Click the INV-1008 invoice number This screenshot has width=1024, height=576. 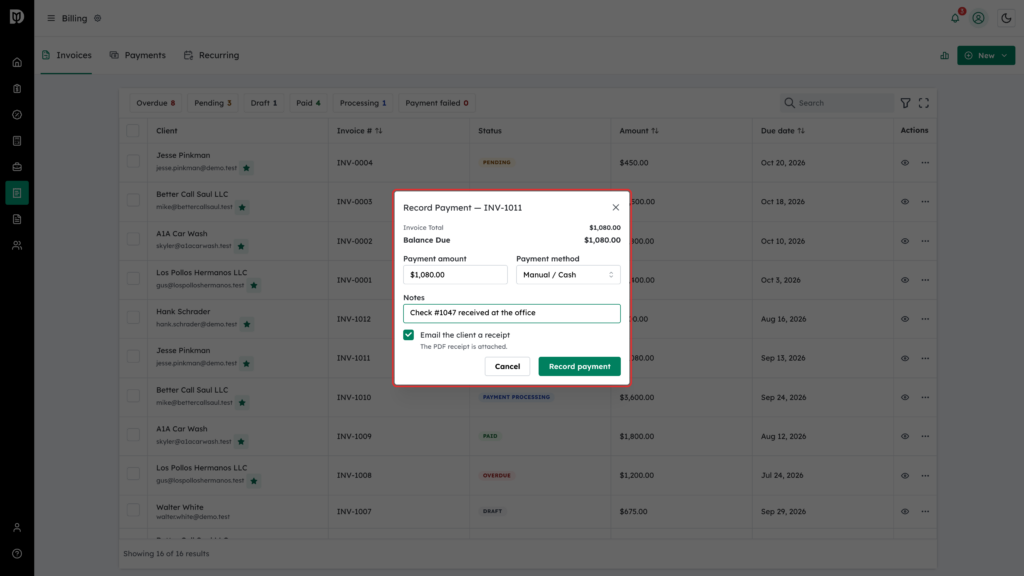click(354, 475)
